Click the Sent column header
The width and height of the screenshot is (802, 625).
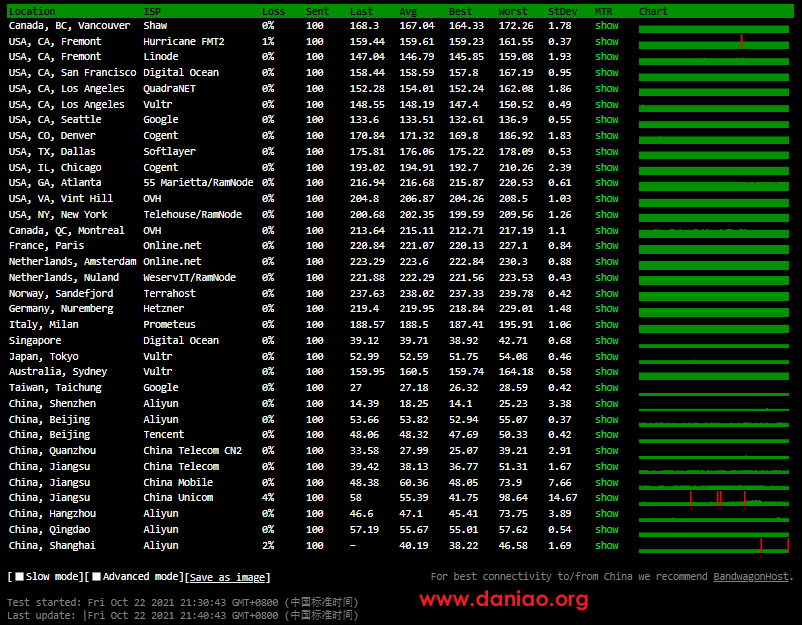317,11
